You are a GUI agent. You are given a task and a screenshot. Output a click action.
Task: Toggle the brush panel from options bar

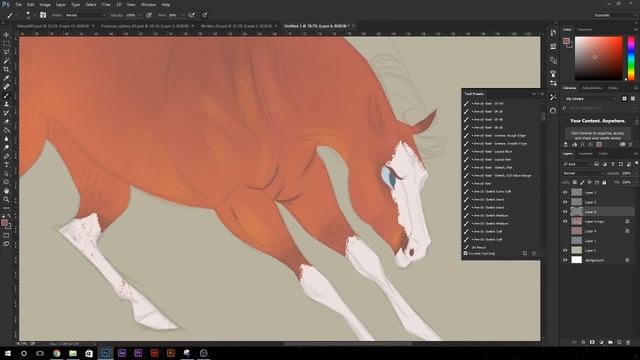click(x=43, y=15)
